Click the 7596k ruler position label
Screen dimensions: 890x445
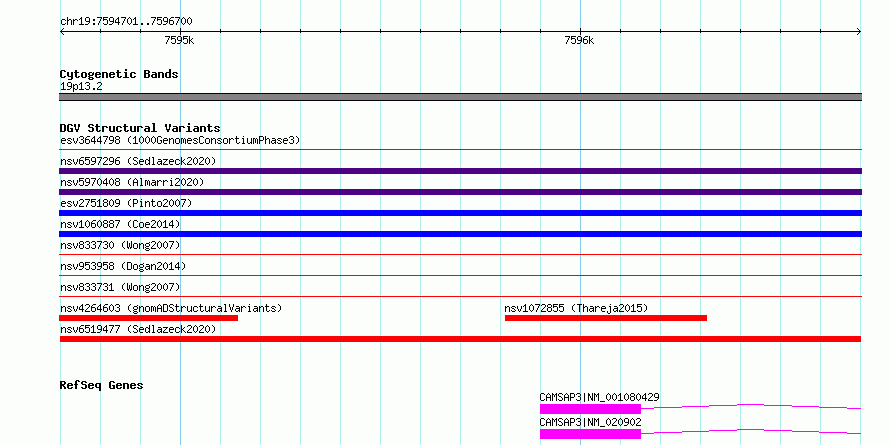(x=580, y=40)
